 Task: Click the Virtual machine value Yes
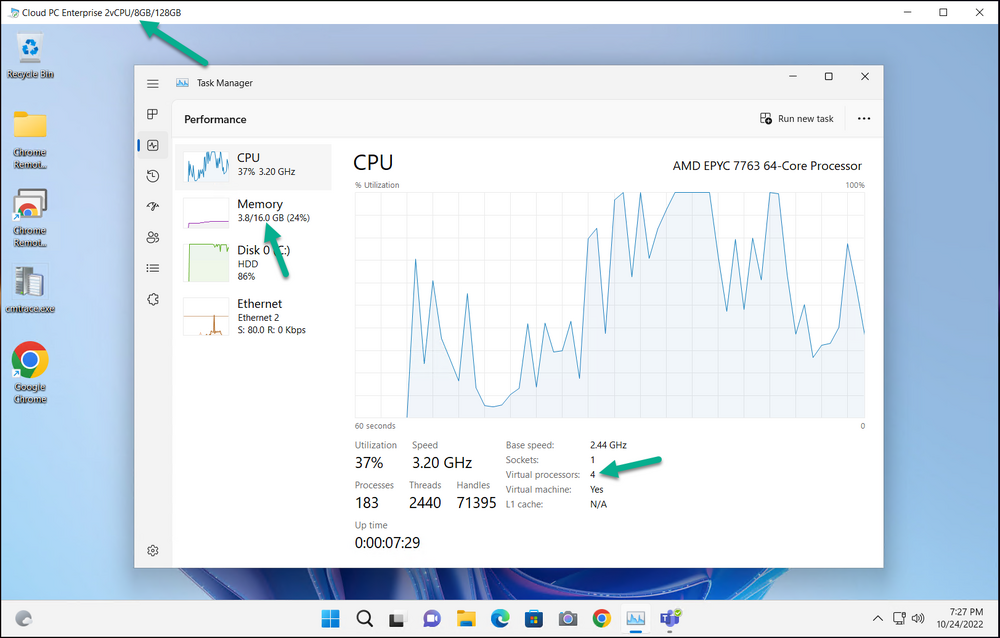pos(596,489)
